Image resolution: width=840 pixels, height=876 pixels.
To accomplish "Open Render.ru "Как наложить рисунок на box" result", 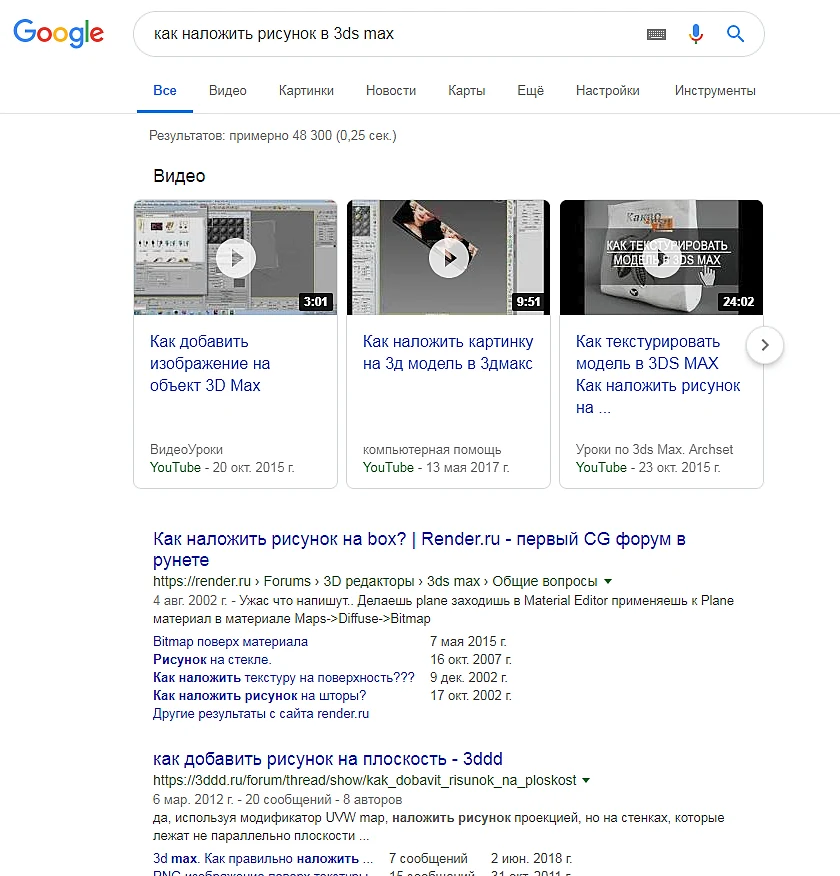I will pos(419,549).
